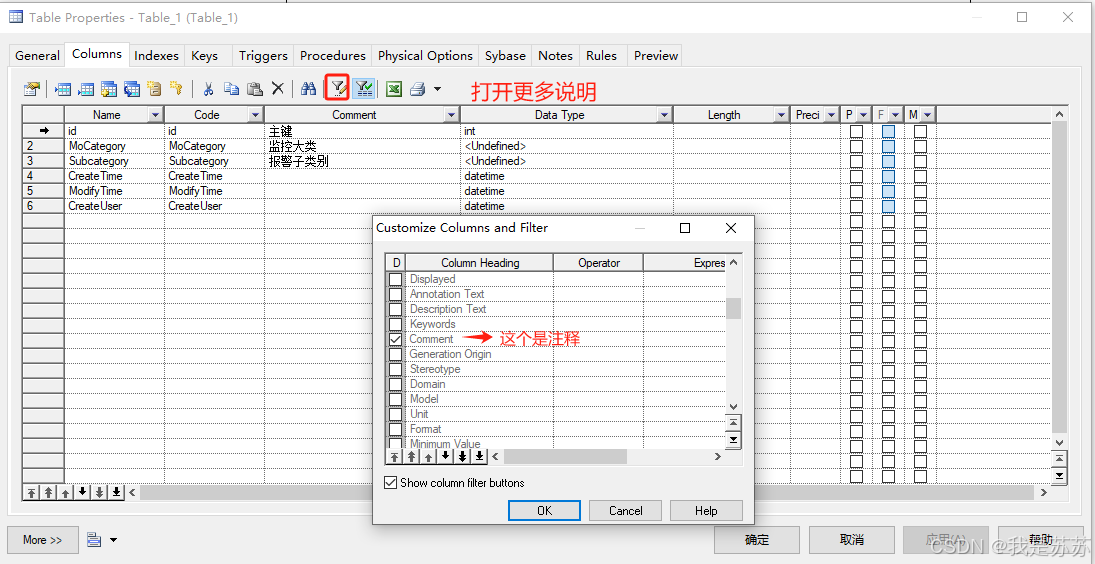Viewport: 1095px width, 564px height.
Task: Click the Add a Row toolbar icon
Action: [x=86, y=89]
